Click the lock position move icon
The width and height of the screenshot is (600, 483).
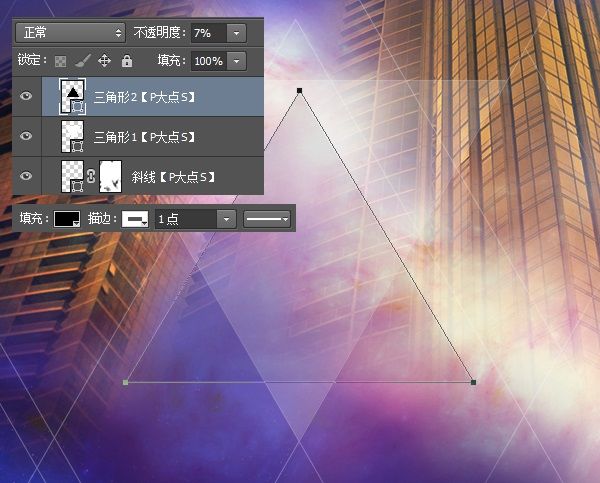click(104, 60)
